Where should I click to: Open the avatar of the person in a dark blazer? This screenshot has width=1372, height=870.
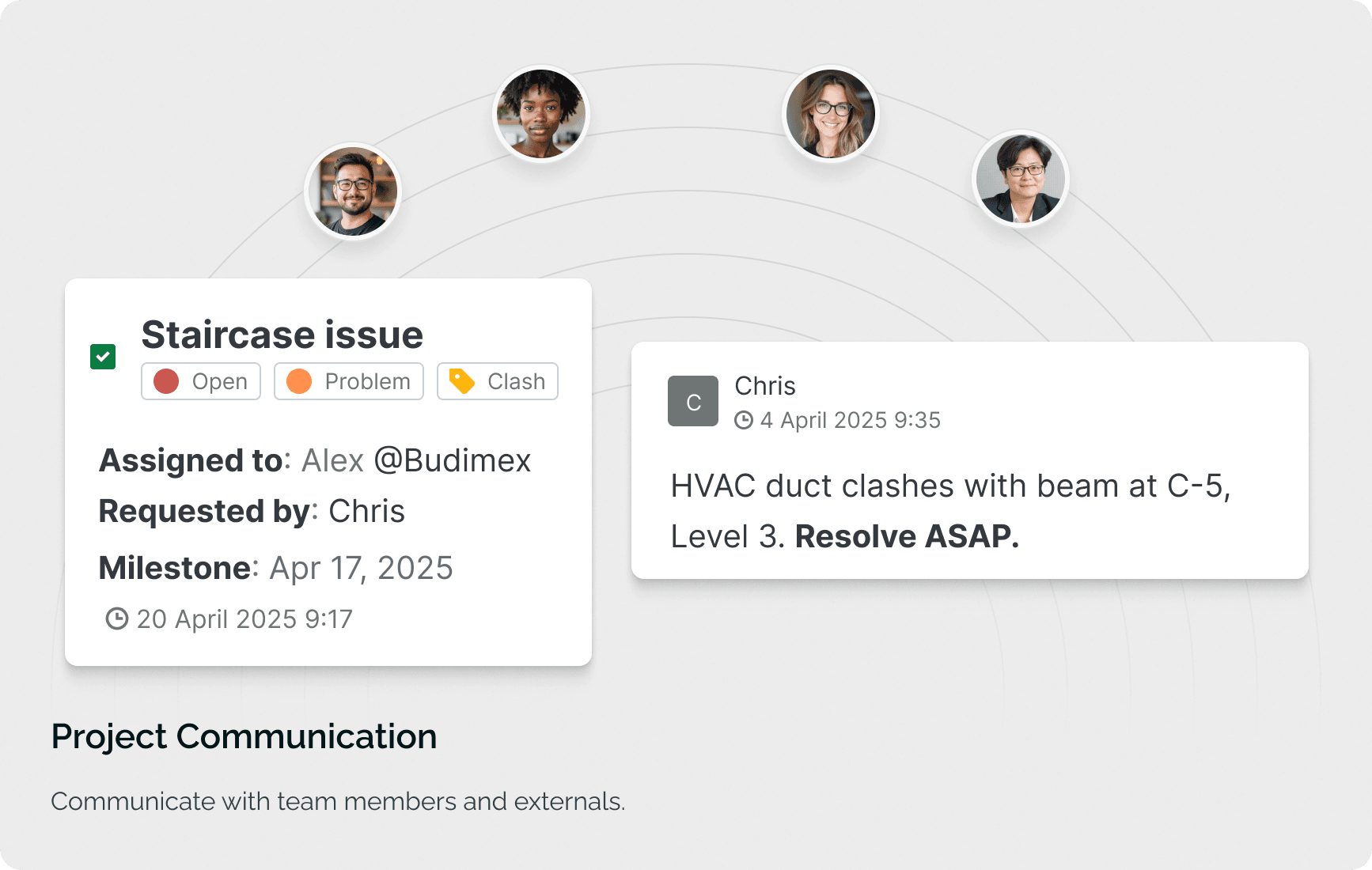pyautogui.click(x=1020, y=179)
